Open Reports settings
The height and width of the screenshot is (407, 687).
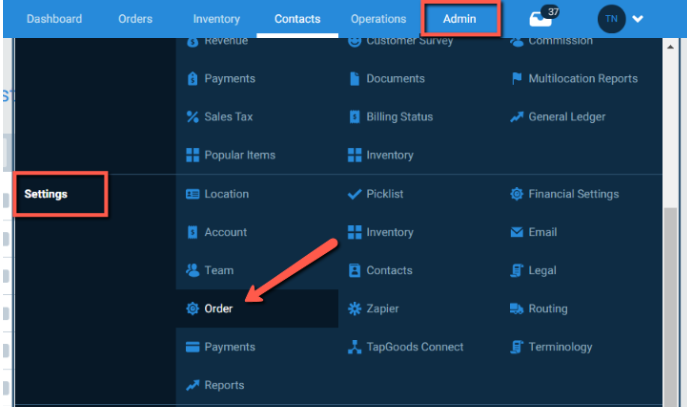[x=224, y=385]
